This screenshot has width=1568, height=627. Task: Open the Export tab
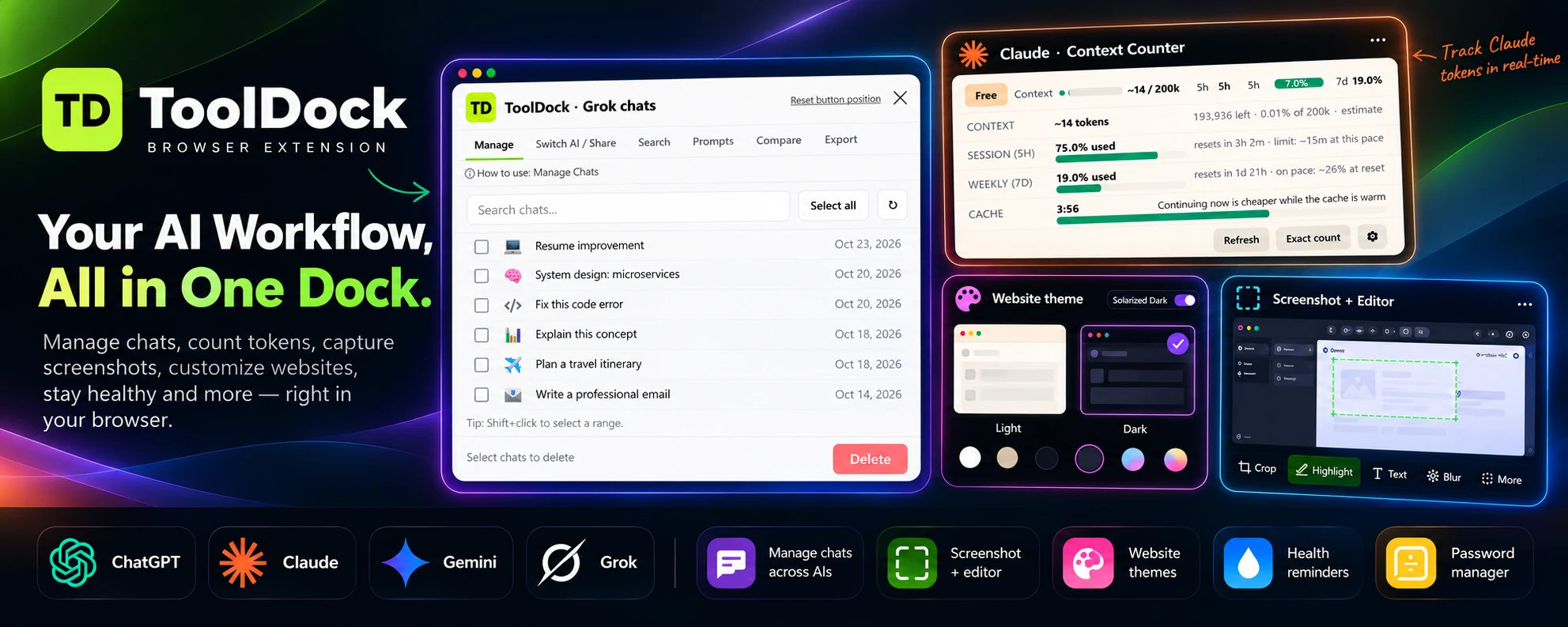click(841, 139)
